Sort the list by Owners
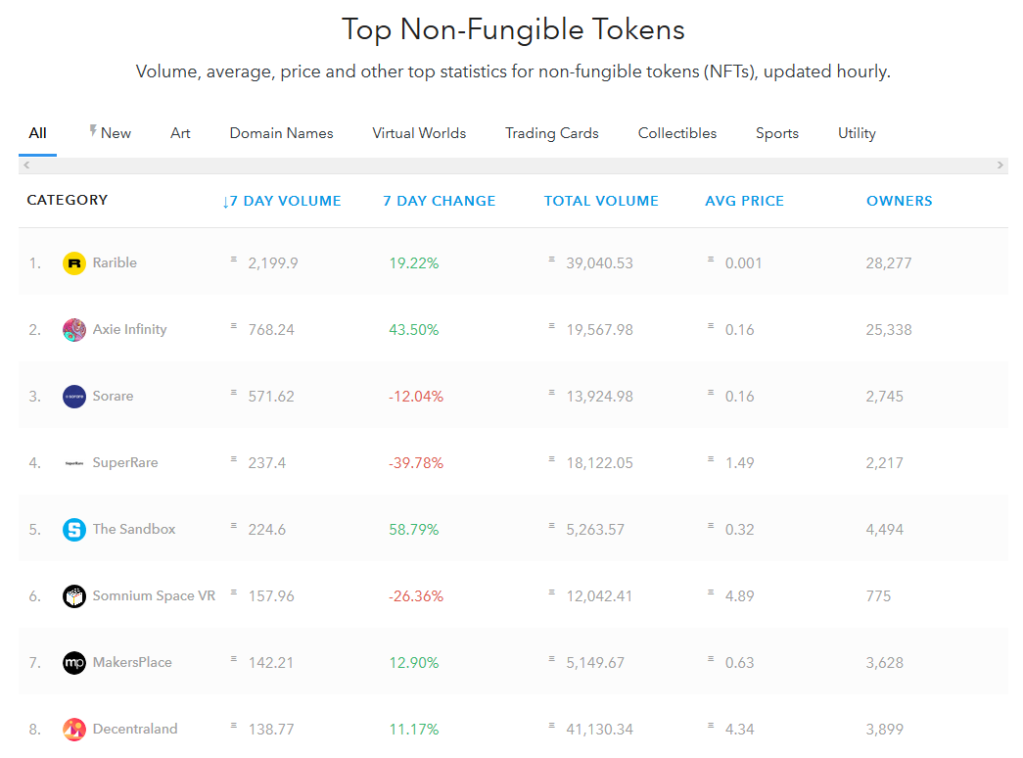Screen dimensions: 1023x758 pos(898,200)
